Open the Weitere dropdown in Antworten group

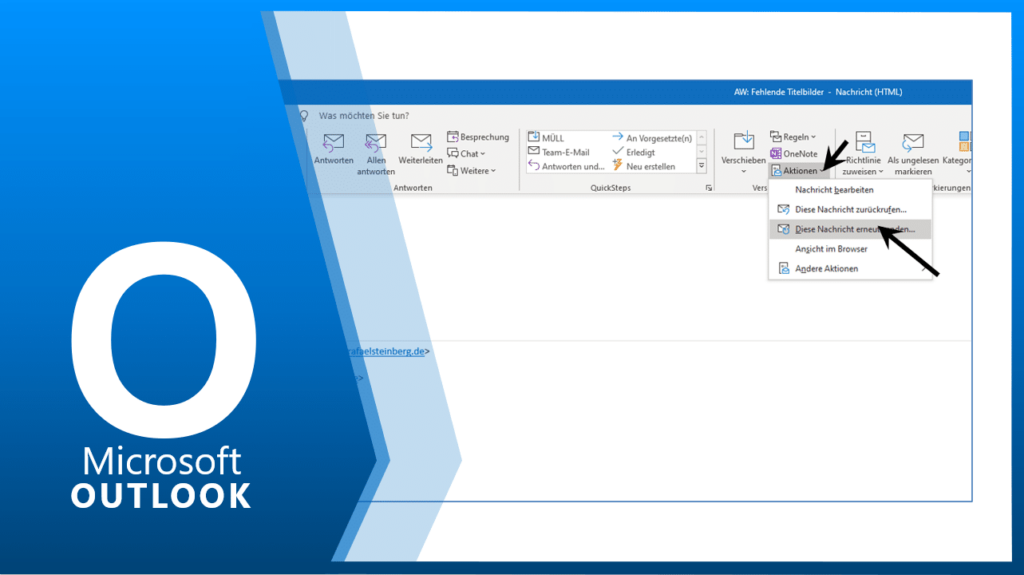472,171
